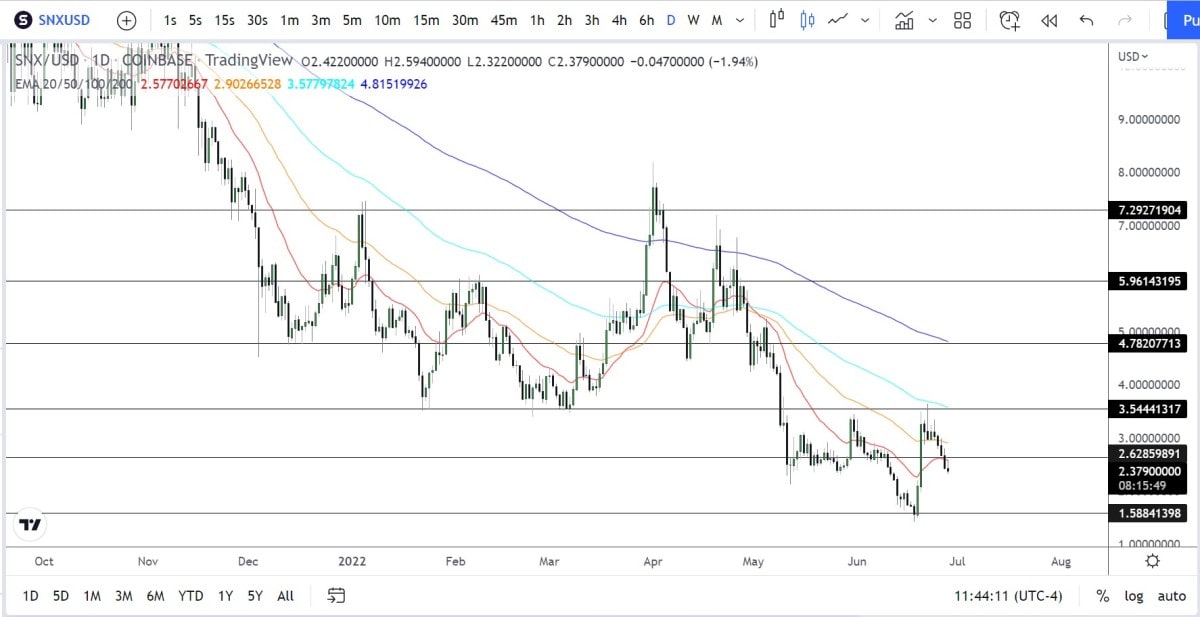The height and width of the screenshot is (617, 1200).
Task: Open the Indicators icon
Action: (x=905, y=19)
